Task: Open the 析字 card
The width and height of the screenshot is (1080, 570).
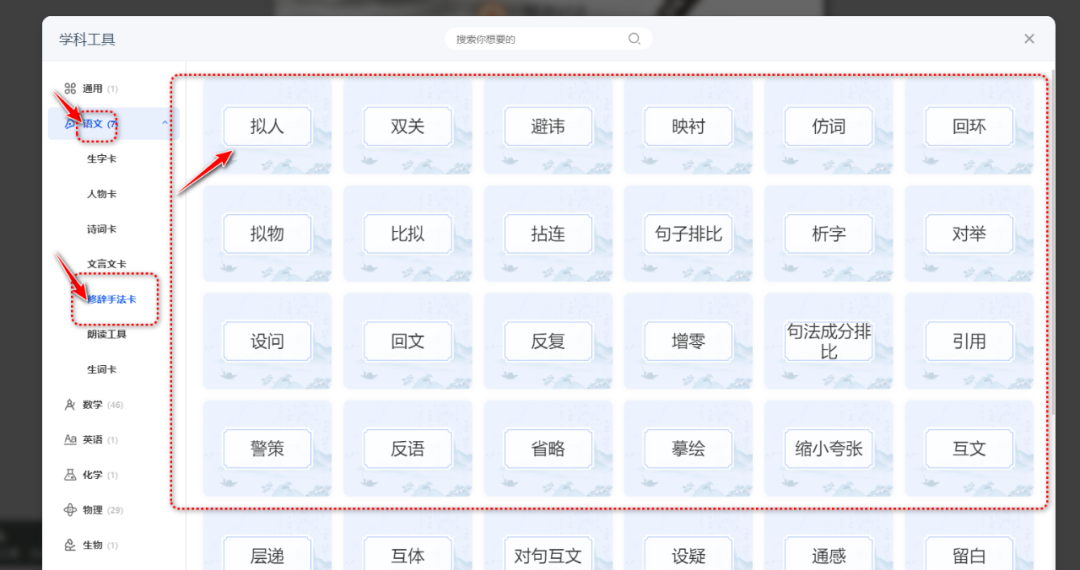Action: tap(829, 234)
